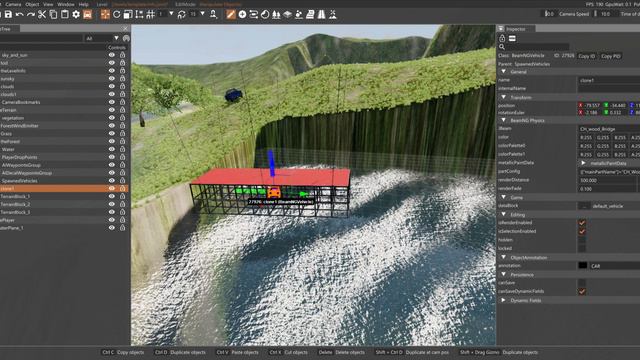Open the View menu
This screenshot has width=640, height=360.
click(48, 4)
